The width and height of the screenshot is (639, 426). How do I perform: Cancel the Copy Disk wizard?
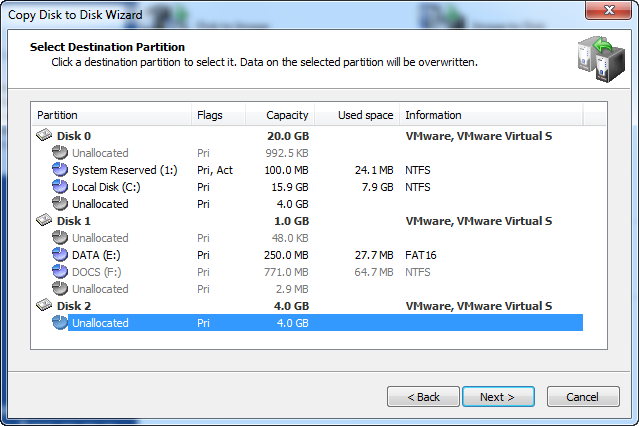[x=583, y=397]
